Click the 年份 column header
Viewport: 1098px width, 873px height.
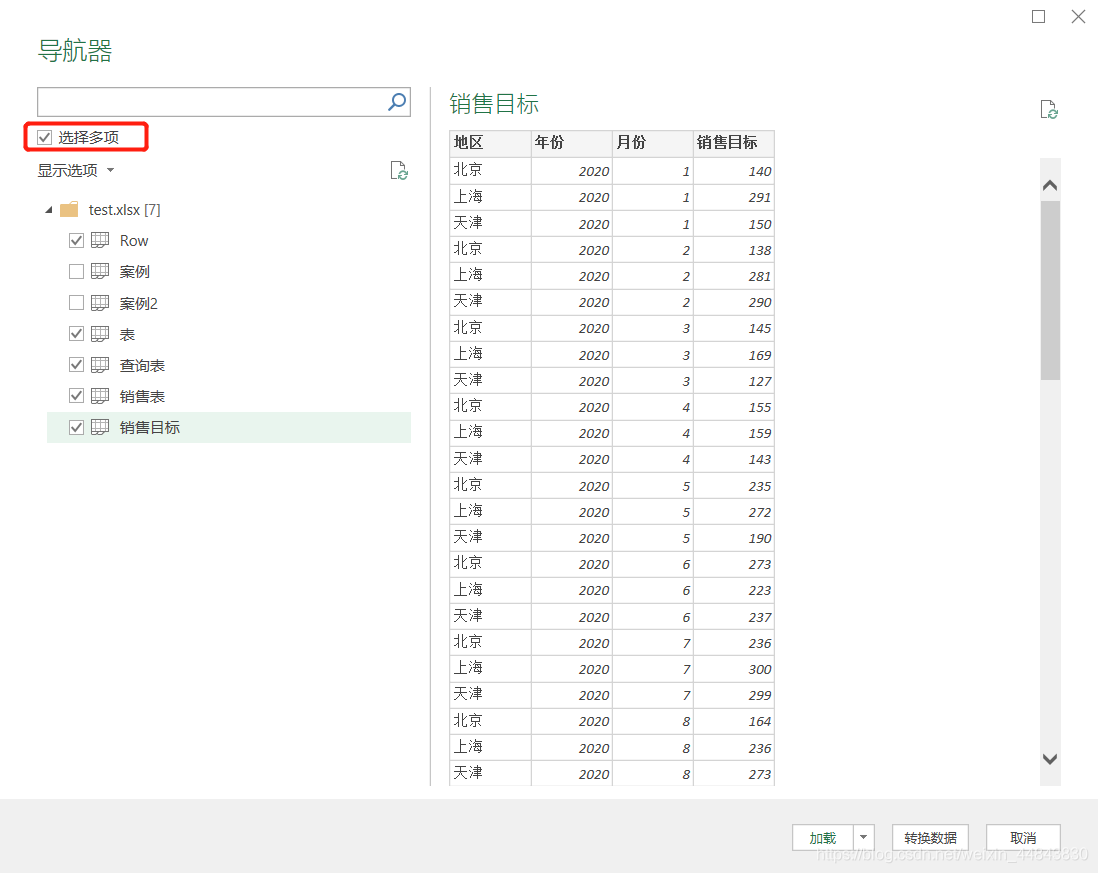tap(571, 143)
